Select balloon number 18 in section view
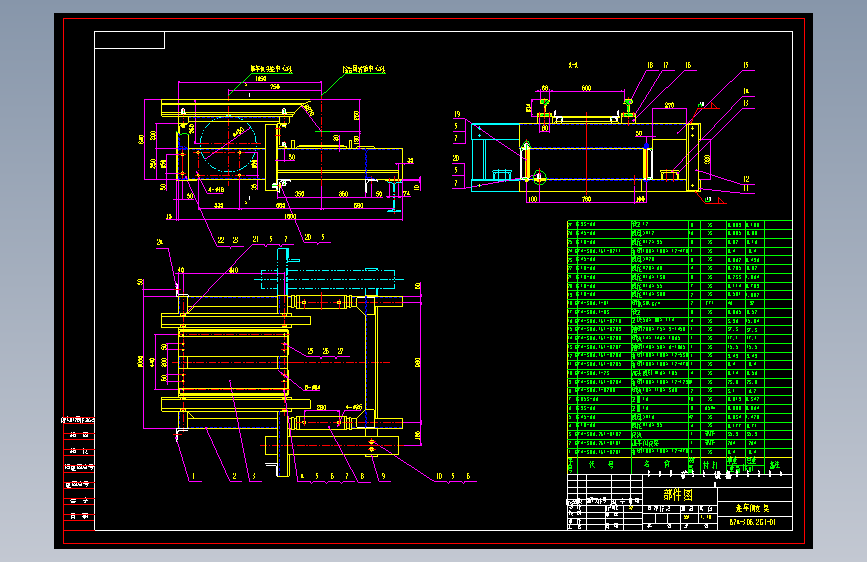867x562 pixels. tap(650, 65)
